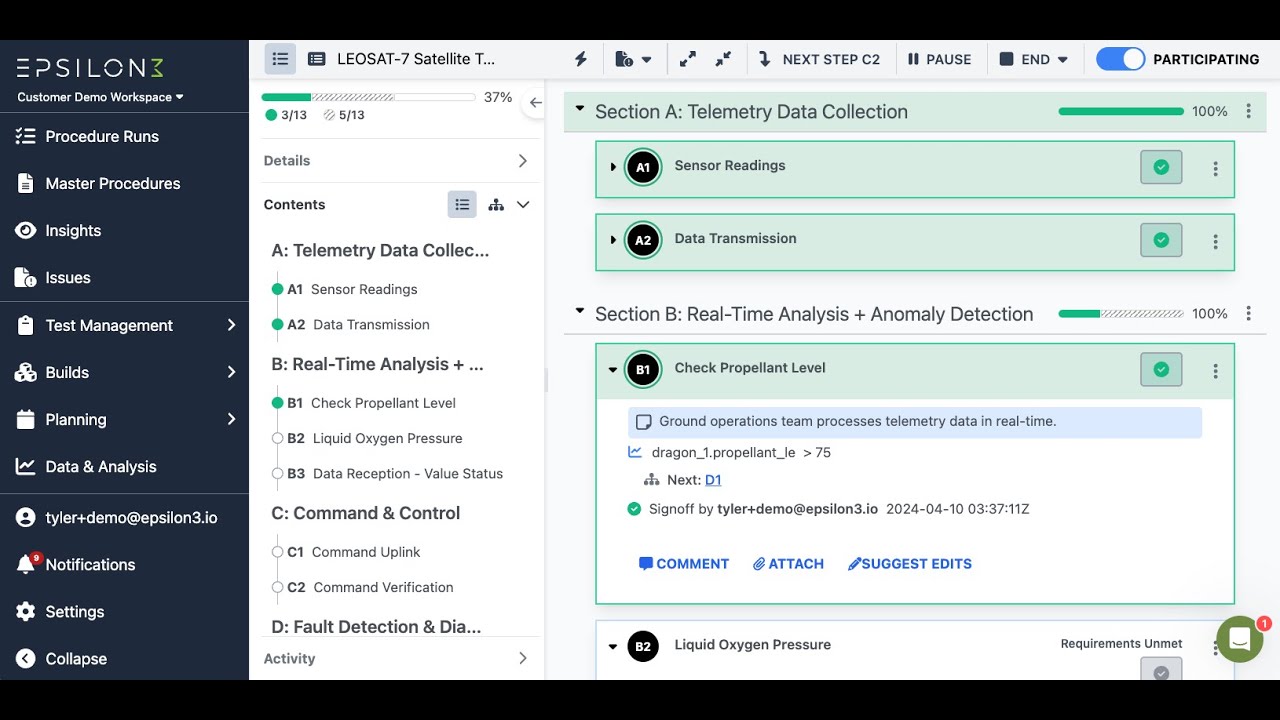1280x720 pixels.
Task: Expand the Builds submenu
Action: tap(124, 372)
